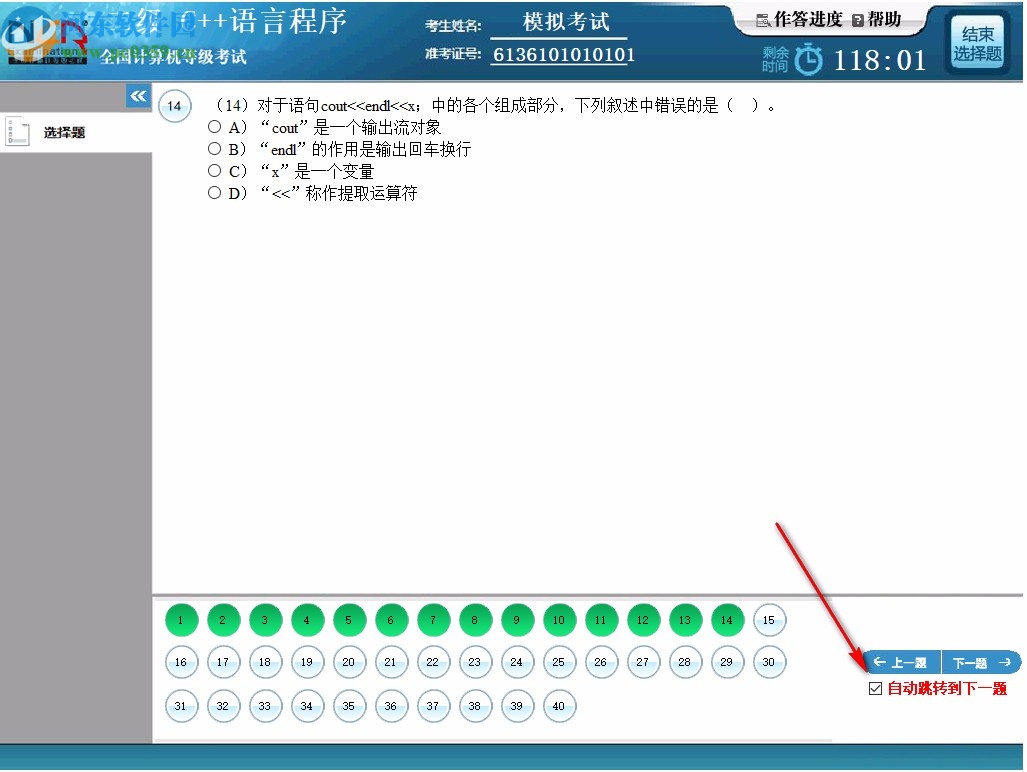This screenshot has width=1027, height=772.
Task: Click 结束选择题 to end multiple choice
Action: point(978,42)
